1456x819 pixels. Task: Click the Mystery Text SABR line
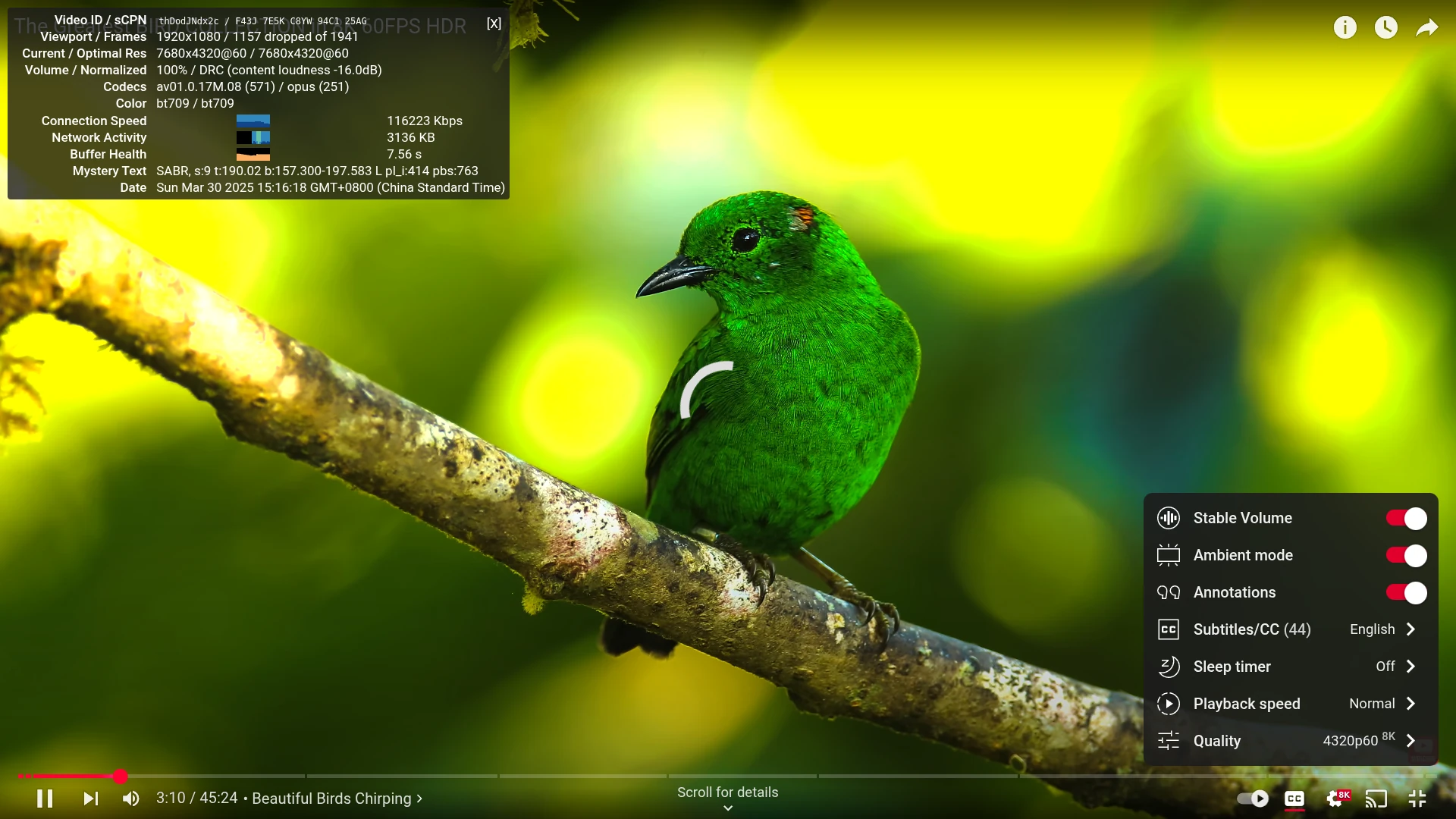coord(317,171)
